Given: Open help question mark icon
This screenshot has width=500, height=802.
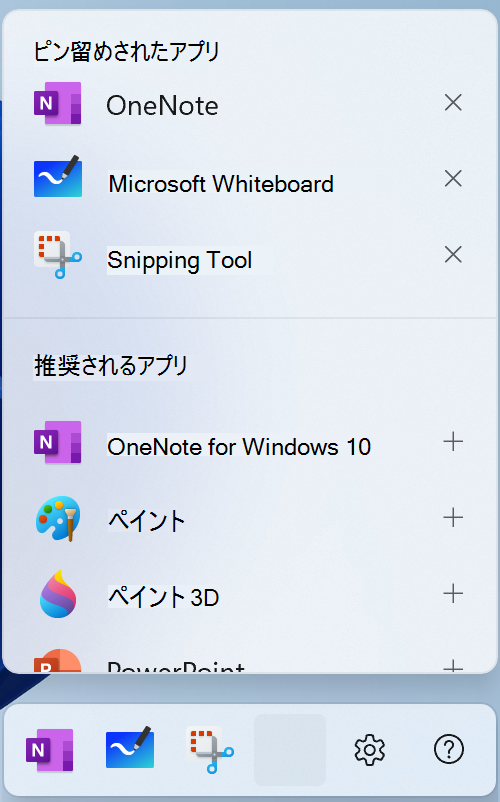Looking at the screenshot, I should click(x=449, y=749).
